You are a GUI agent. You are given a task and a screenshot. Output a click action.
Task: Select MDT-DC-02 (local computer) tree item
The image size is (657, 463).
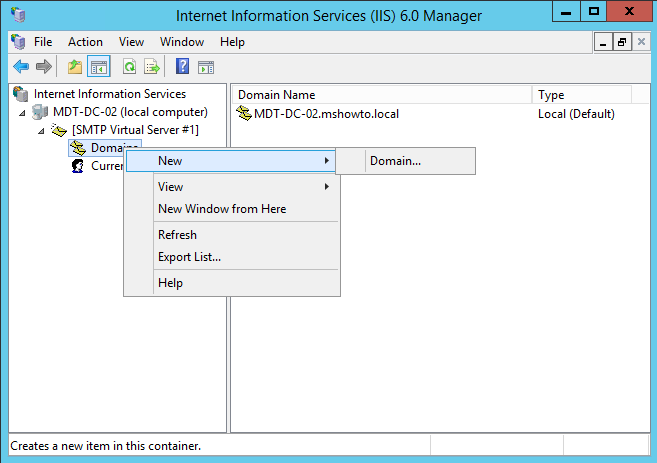[130, 112]
